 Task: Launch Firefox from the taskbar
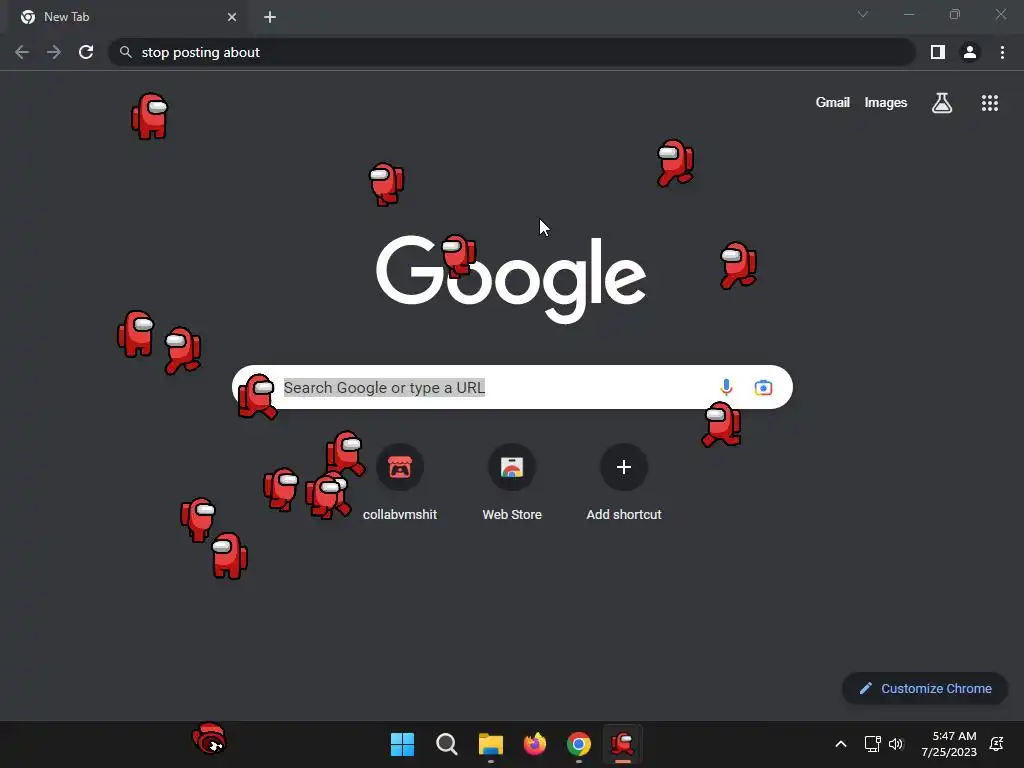(535, 744)
